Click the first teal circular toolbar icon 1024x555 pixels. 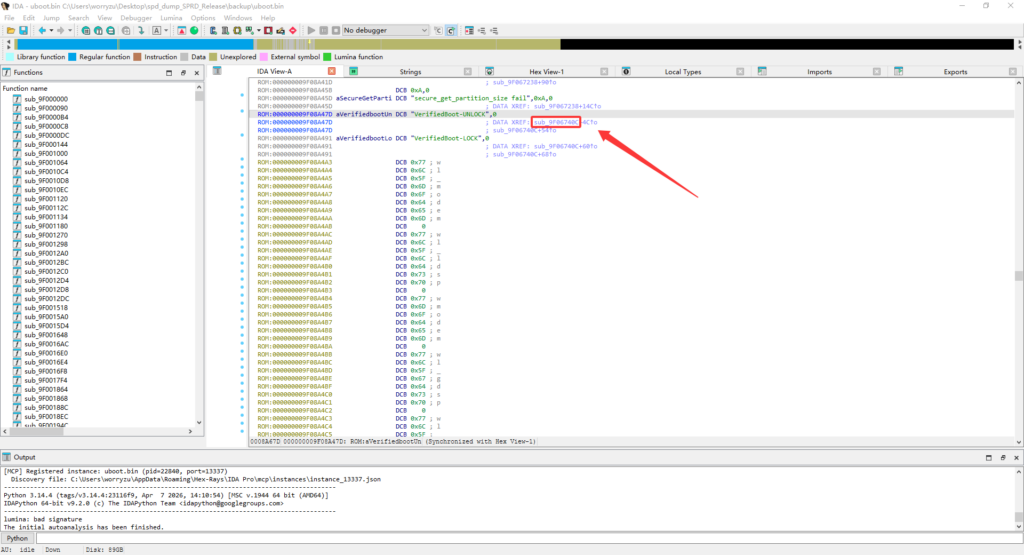(86, 31)
